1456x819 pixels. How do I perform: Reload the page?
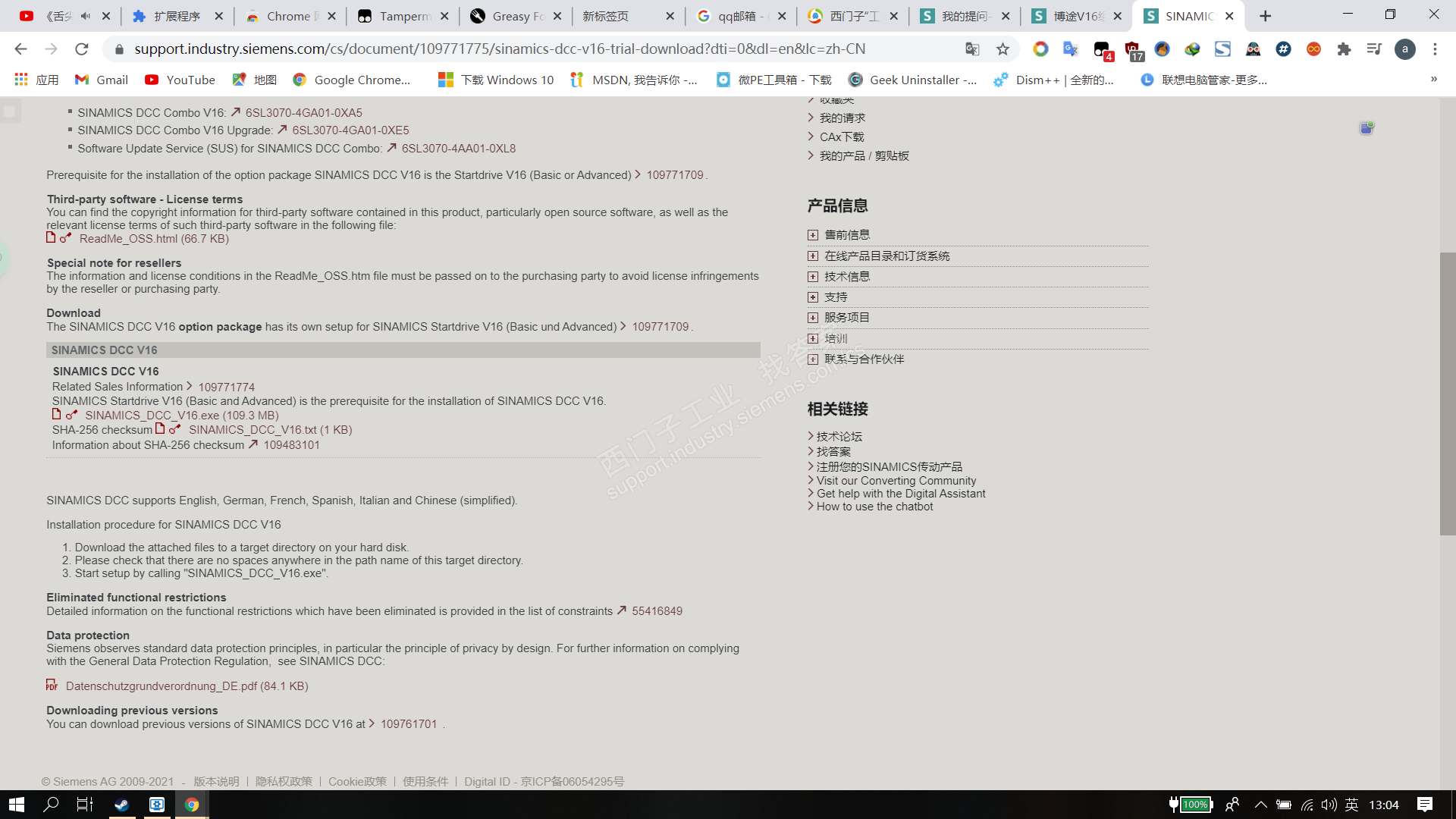(x=81, y=49)
